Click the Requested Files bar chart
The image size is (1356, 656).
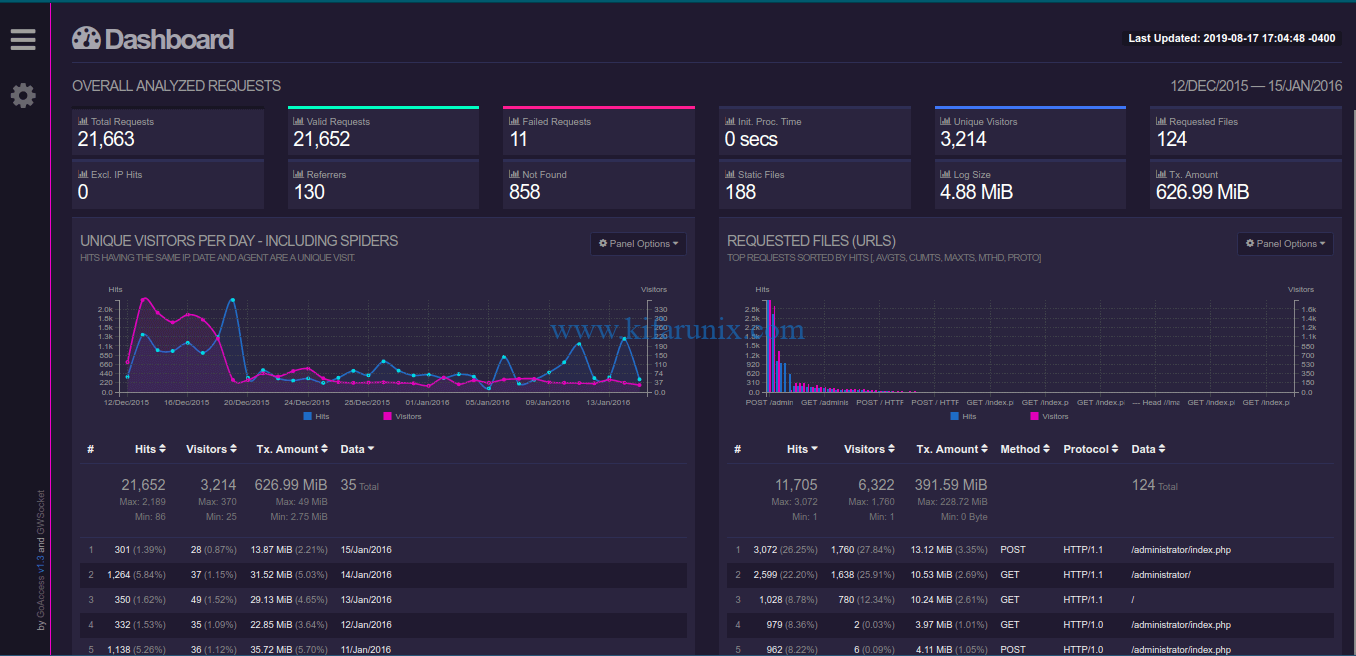tap(1031, 345)
